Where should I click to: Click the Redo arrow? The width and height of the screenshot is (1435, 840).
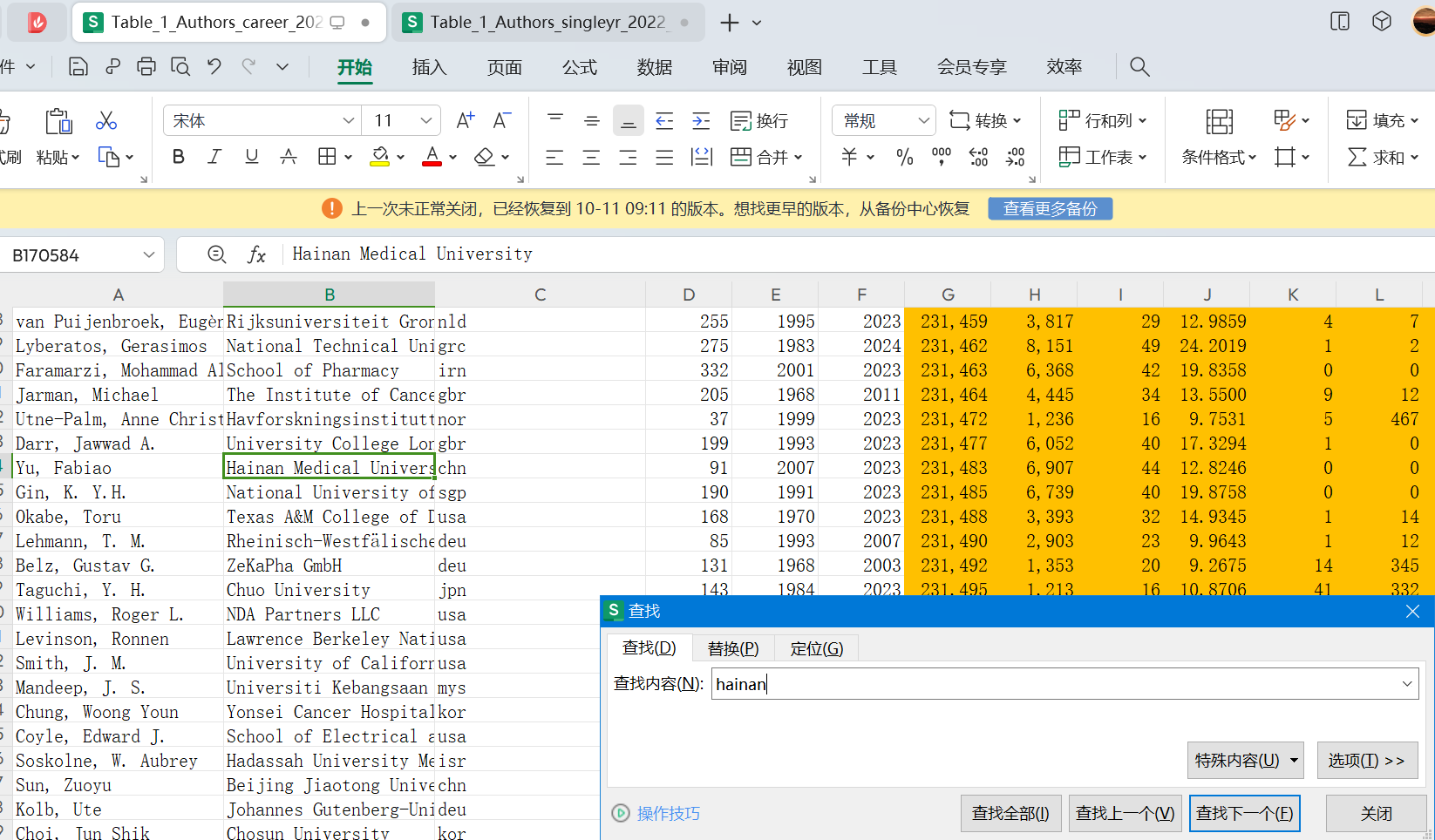[x=249, y=67]
